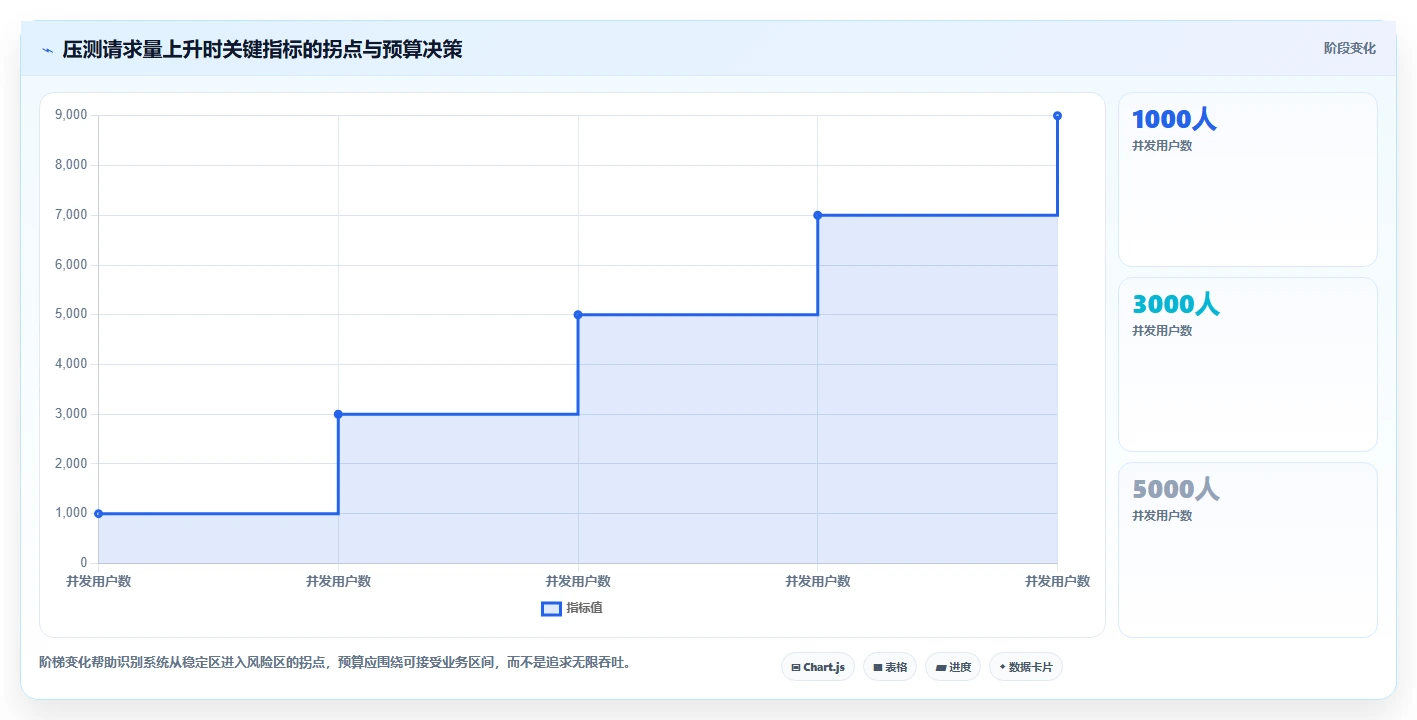Click the footer note starting 阶梯变化帮助识别

point(335,662)
